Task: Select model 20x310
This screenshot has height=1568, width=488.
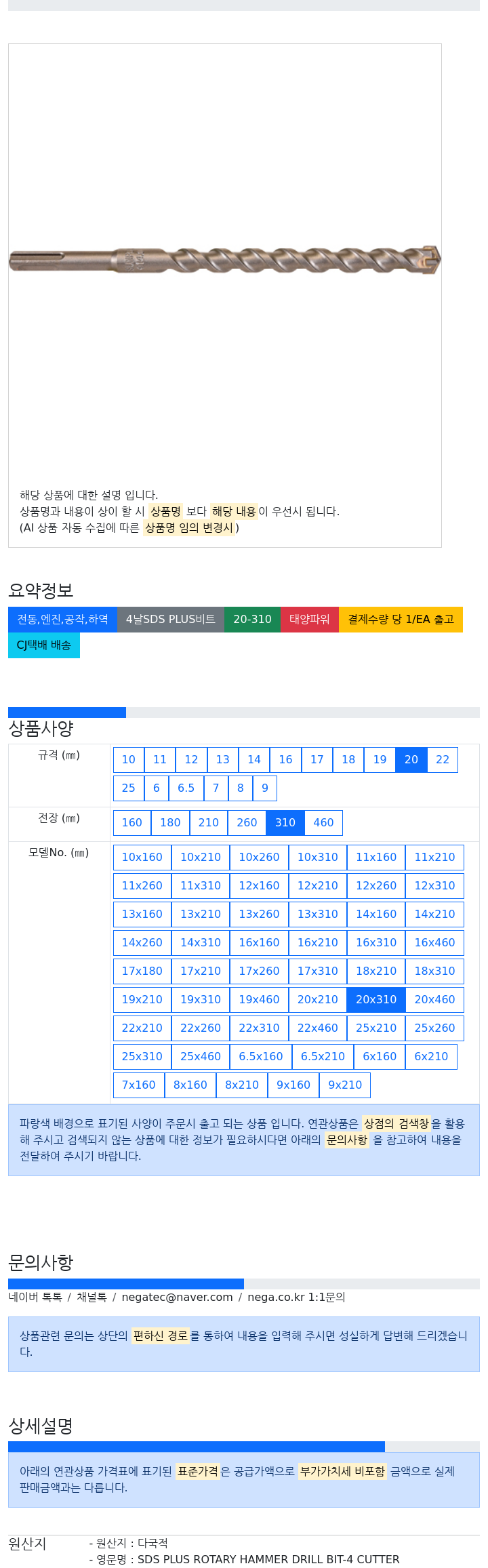Action: pos(376,999)
